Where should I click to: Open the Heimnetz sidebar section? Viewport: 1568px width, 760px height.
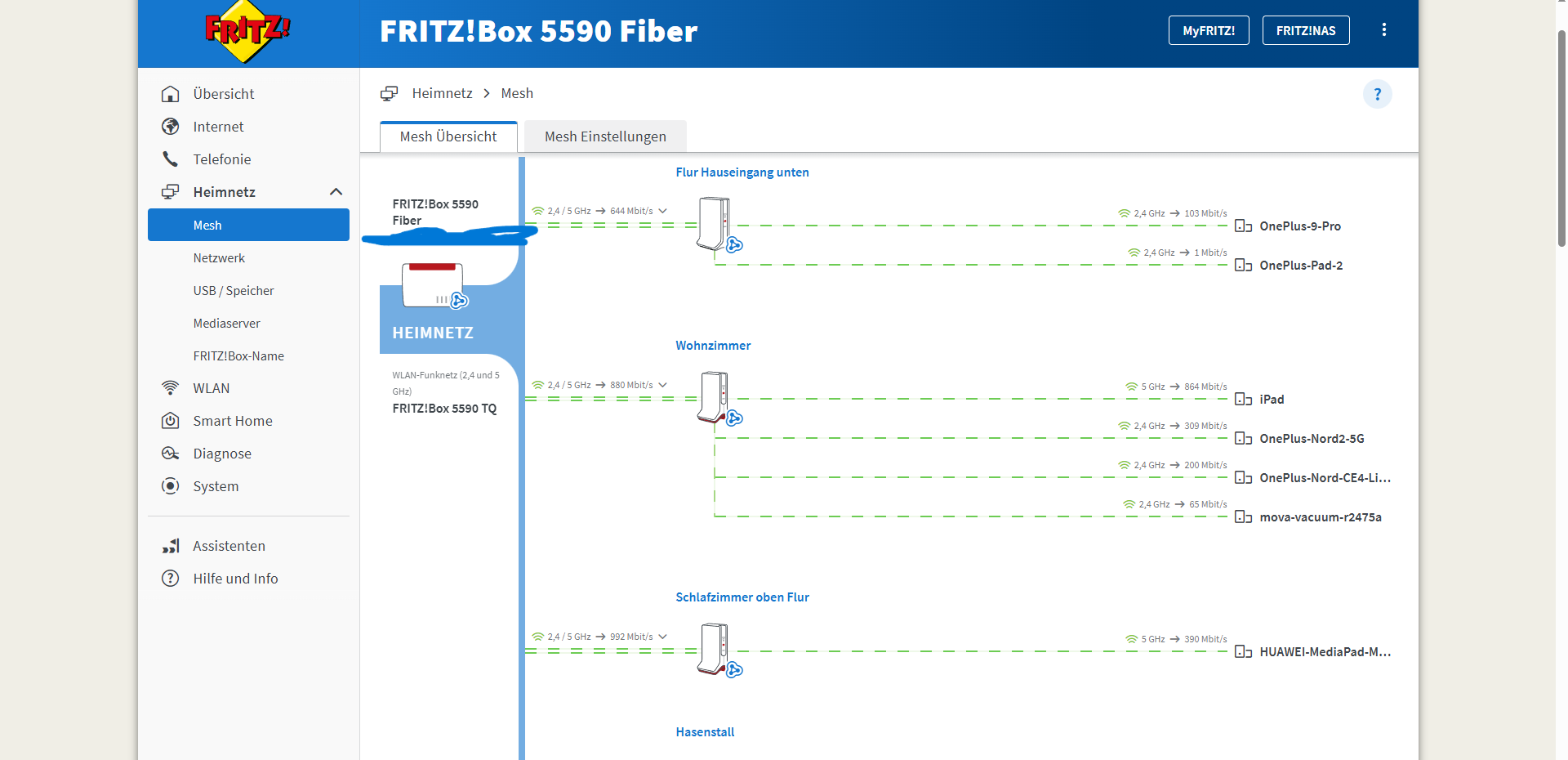tap(225, 192)
